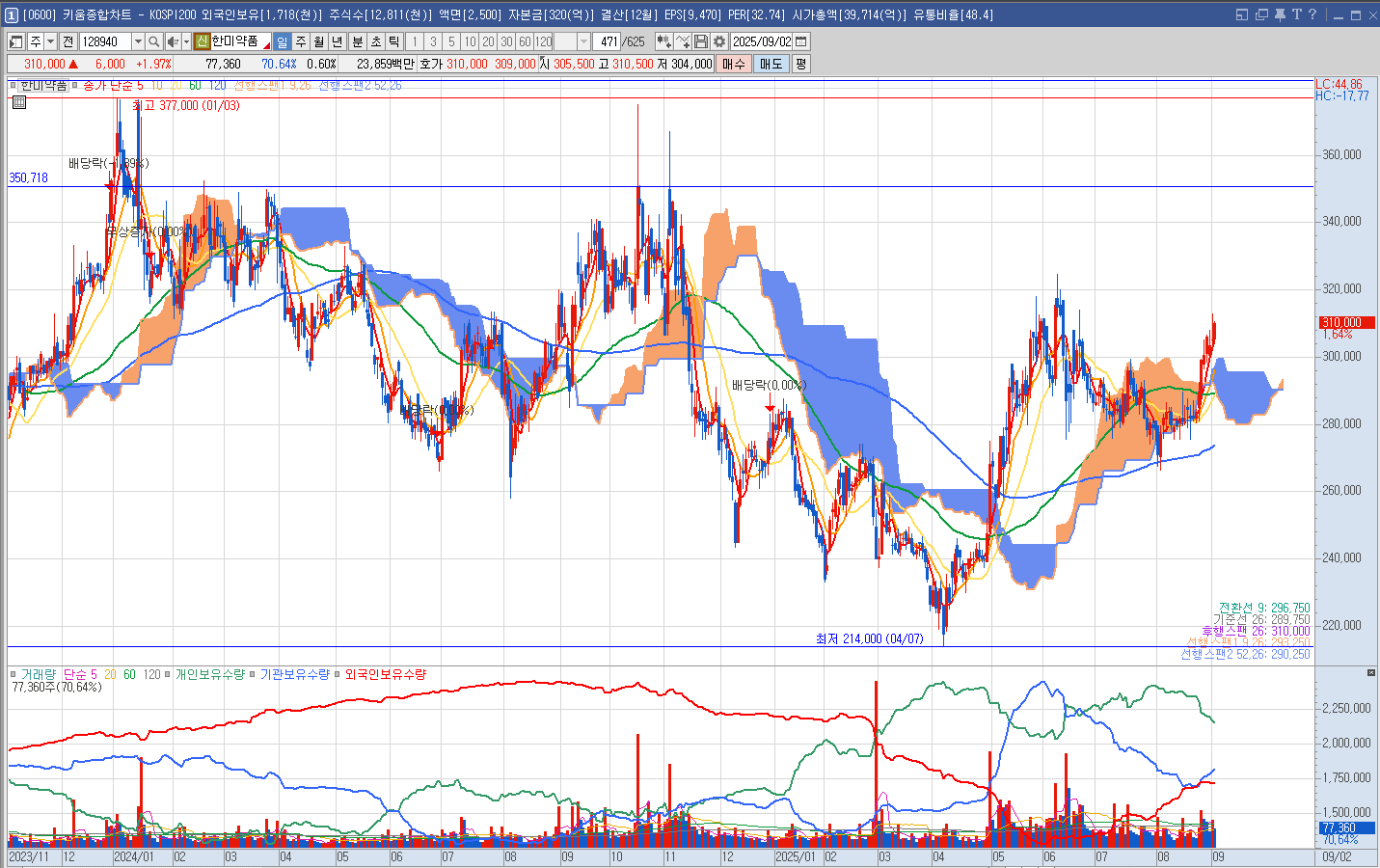Select interval 60 button
The width and height of the screenshot is (1380, 868).
(525, 41)
